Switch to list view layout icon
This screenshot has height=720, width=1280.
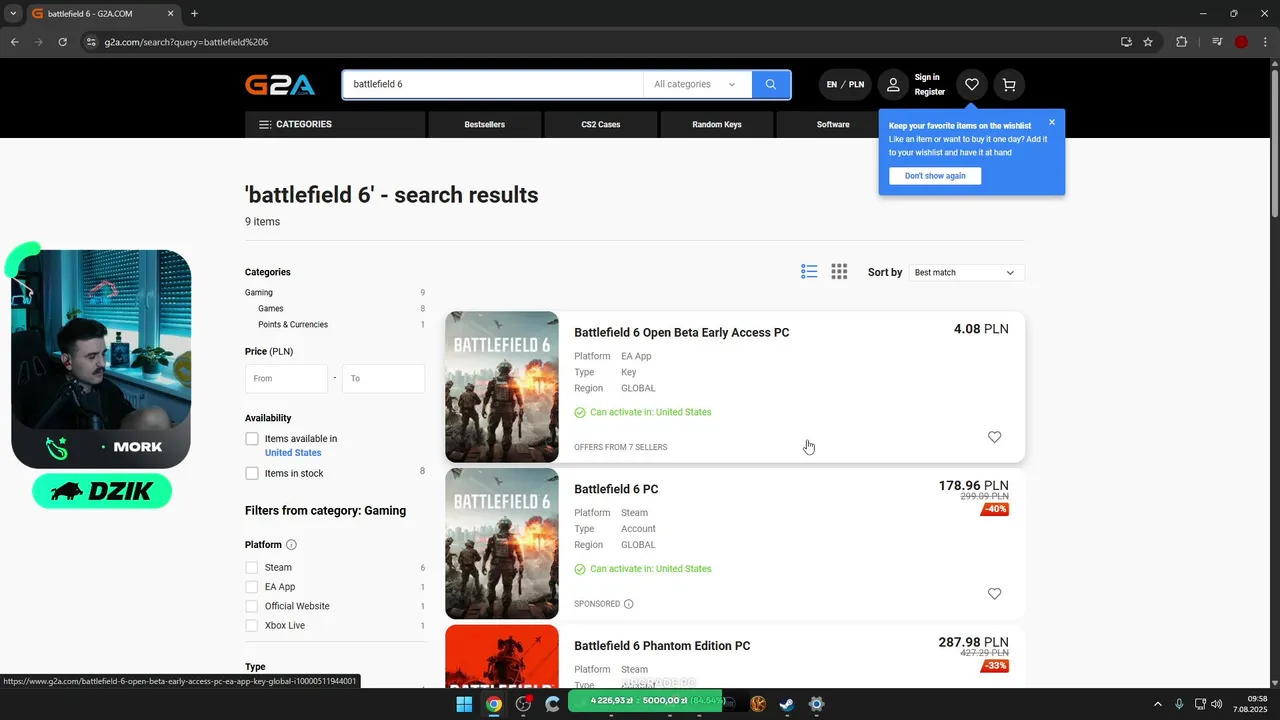[x=809, y=272]
